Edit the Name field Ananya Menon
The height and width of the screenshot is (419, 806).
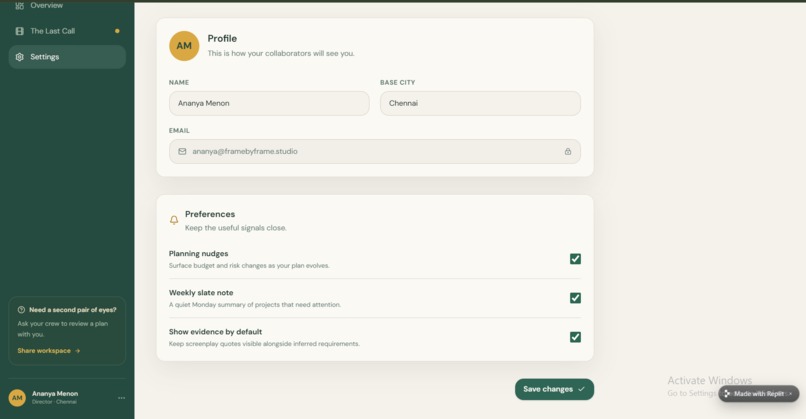(269, 103)
